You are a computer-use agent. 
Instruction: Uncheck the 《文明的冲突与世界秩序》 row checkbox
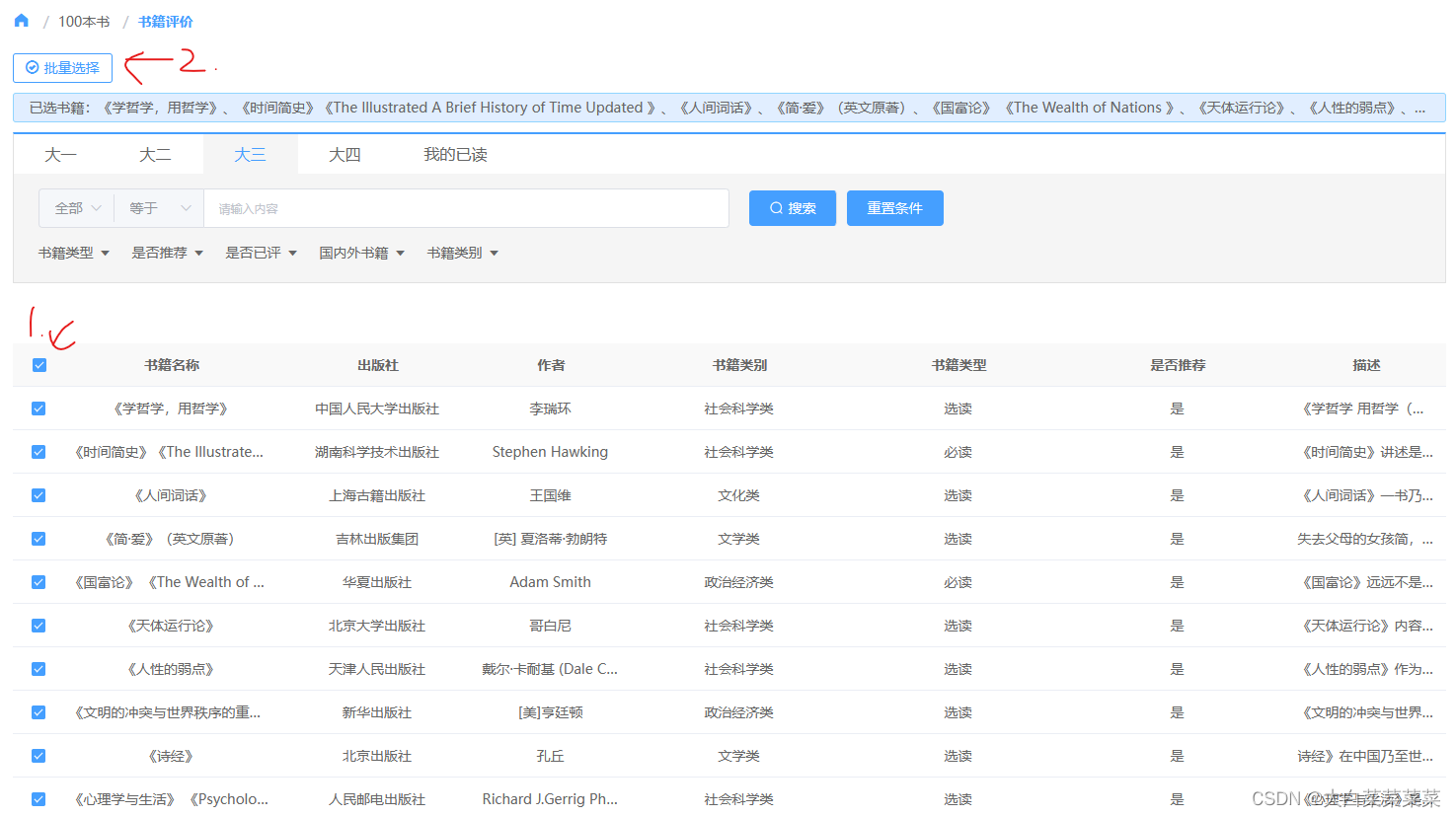(x=38, y=712)
